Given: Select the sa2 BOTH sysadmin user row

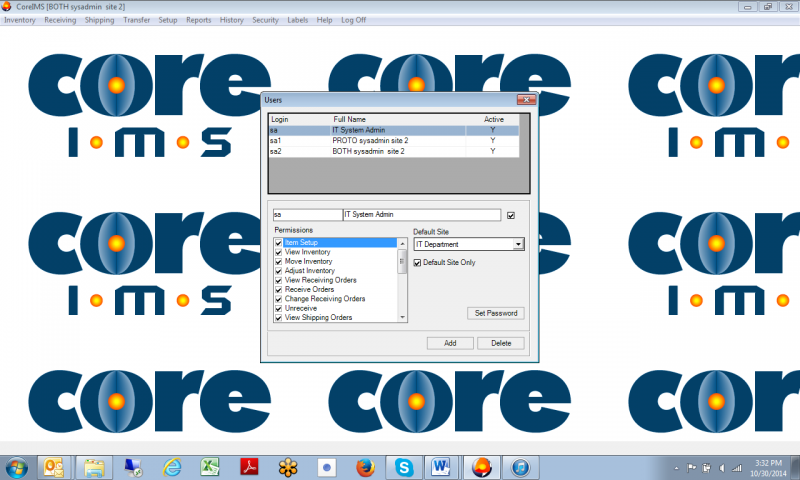Looking at the screenshot, I should pos(394,151).
